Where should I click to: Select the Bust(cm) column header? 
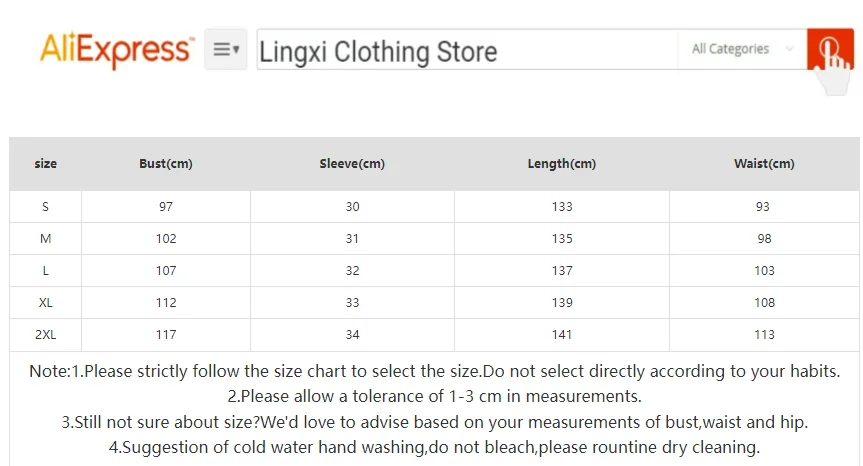(x=166, y=164)
